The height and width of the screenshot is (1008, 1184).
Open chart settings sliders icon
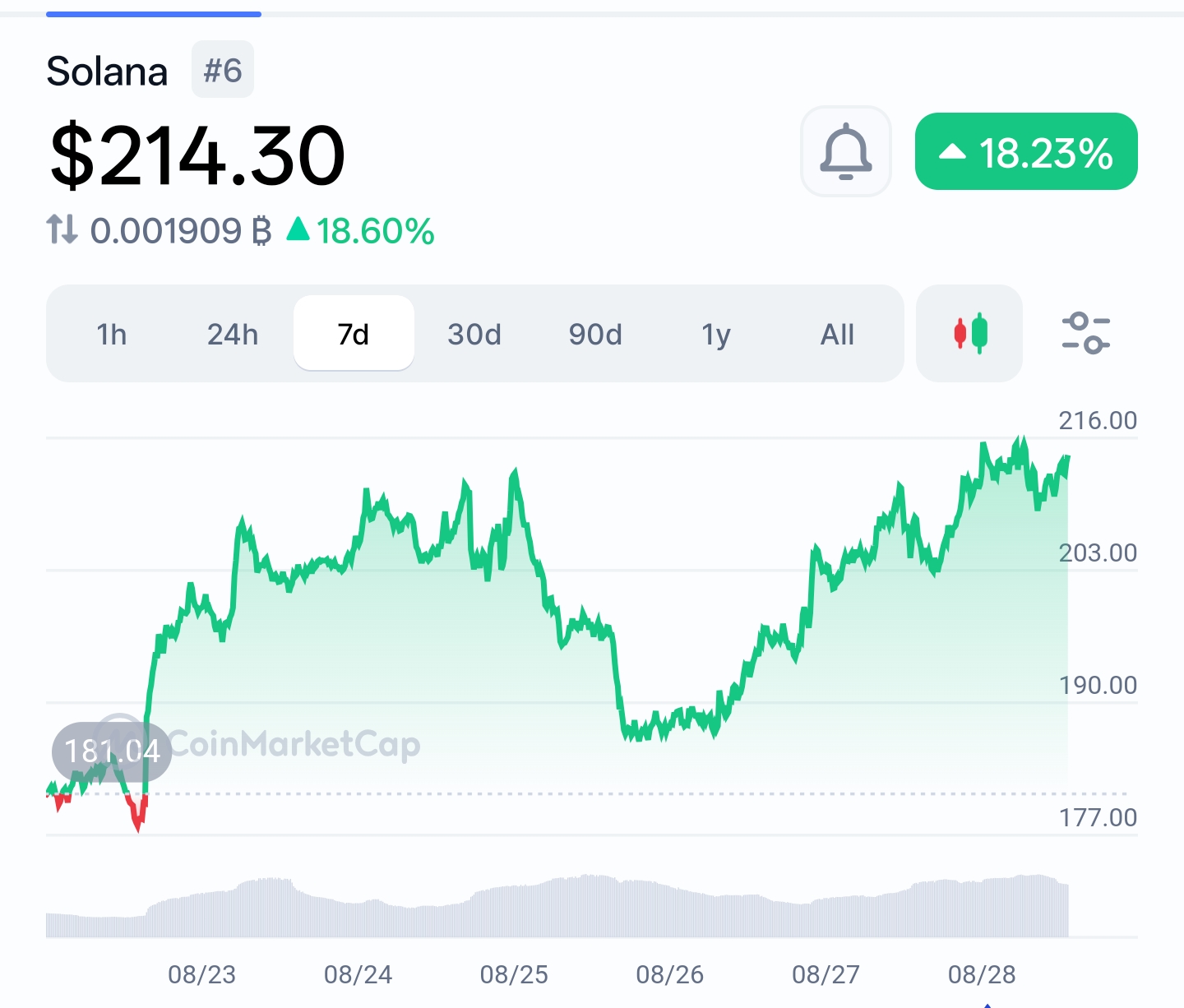[x=1085, y=333]
